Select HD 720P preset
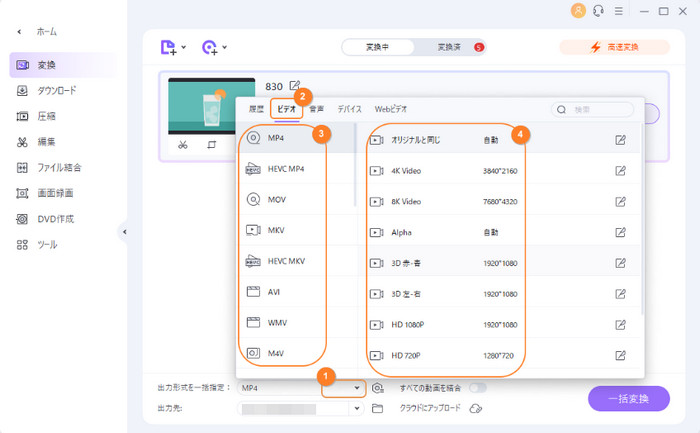Viewport: 700px width, 433px height. tap(500, 356)
